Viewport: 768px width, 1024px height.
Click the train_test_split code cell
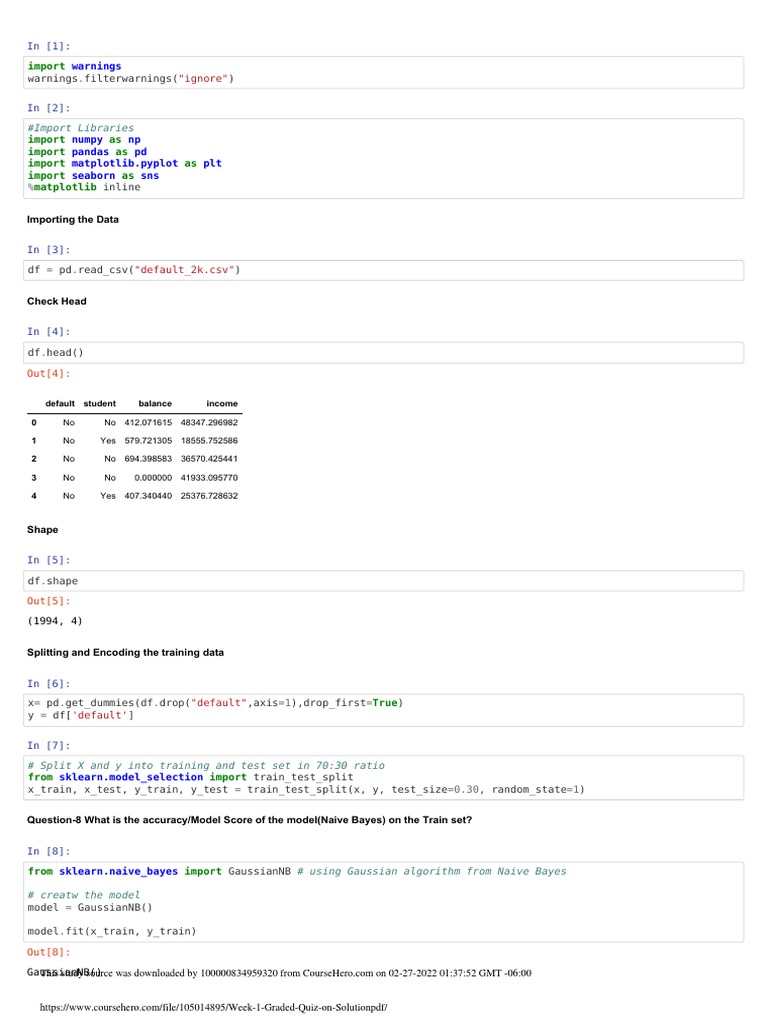pos(383,778)
